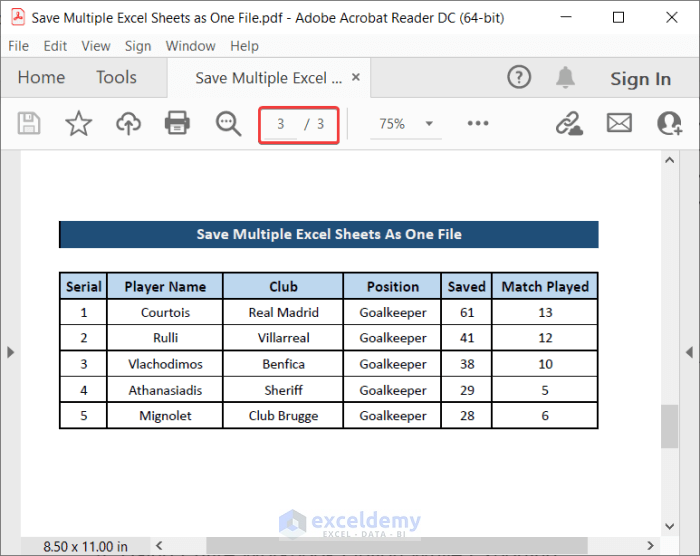The image size is (700, 556).
Task: Click the more tools ellipsis icon
Action: pyautogui.click(x=478, y=123)
